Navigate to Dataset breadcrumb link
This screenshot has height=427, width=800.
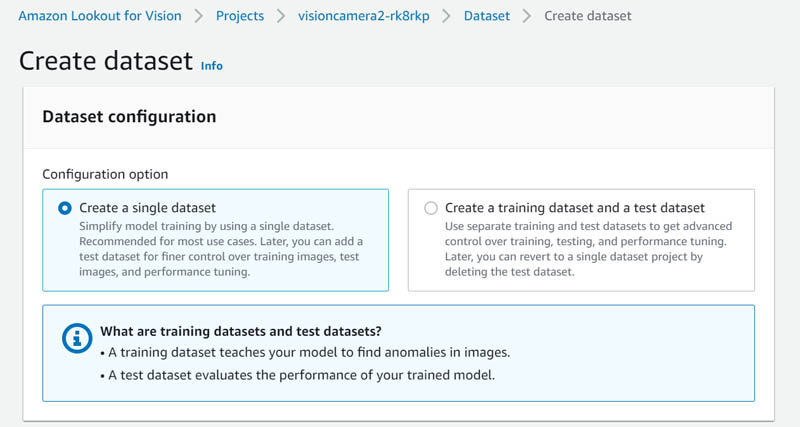pos(487,16)
